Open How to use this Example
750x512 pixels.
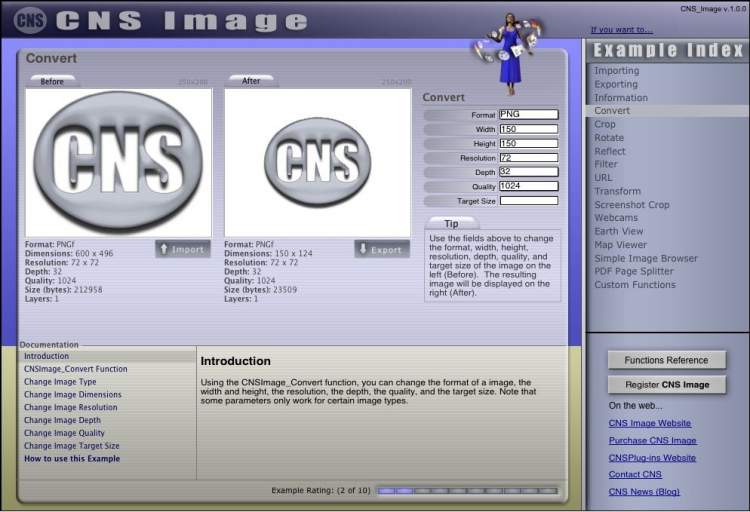coord(72,458)
